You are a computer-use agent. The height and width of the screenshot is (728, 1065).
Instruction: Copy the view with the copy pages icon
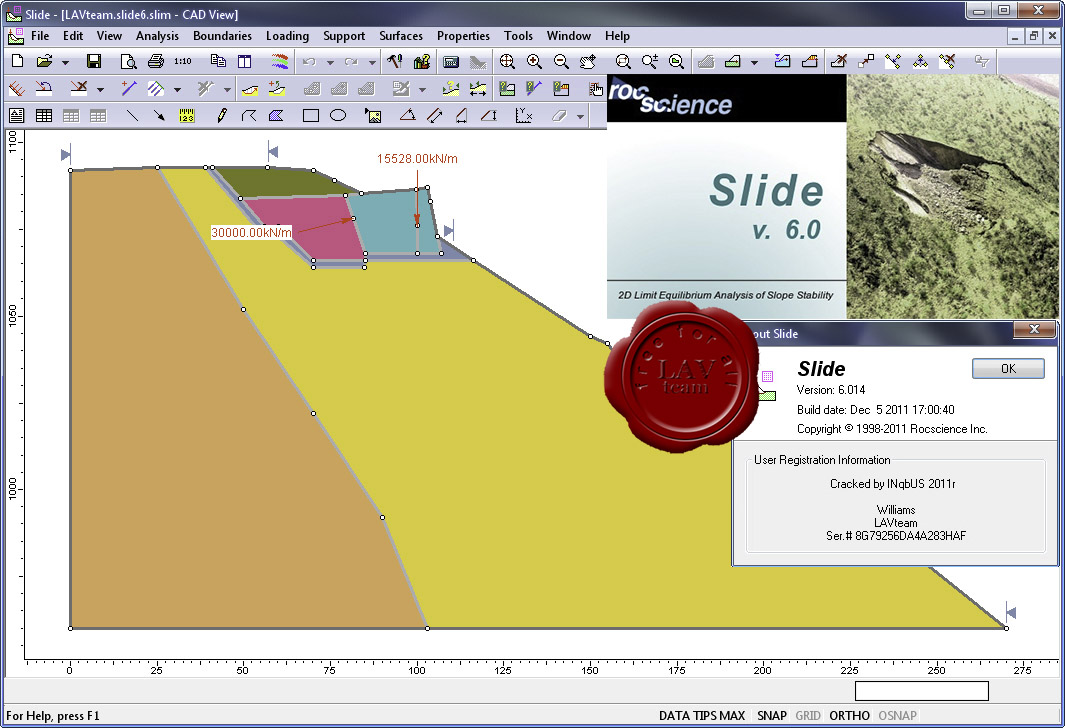tap(218, 62)
